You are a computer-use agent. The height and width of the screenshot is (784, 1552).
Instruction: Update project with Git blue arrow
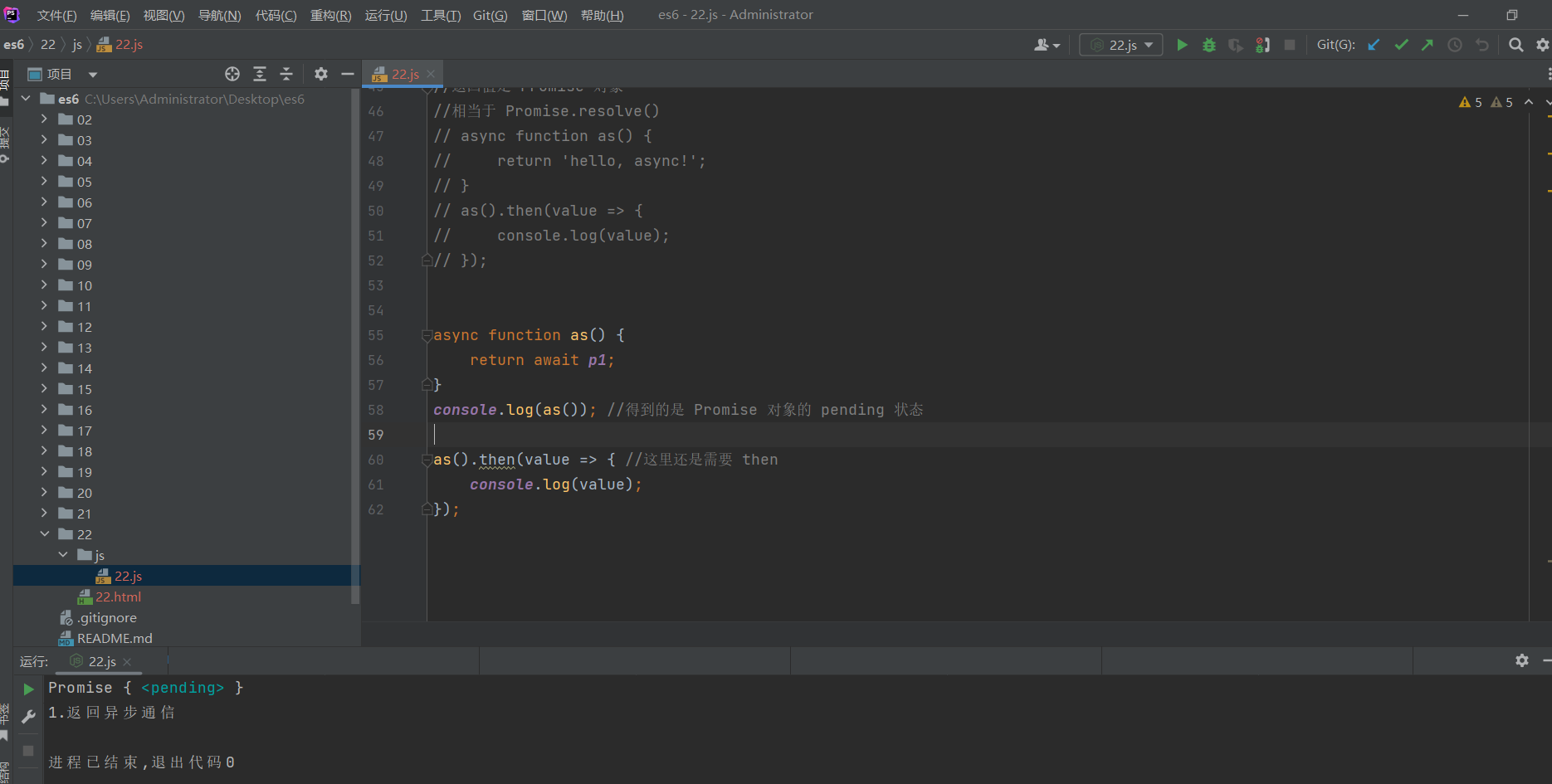point(1374,45)
